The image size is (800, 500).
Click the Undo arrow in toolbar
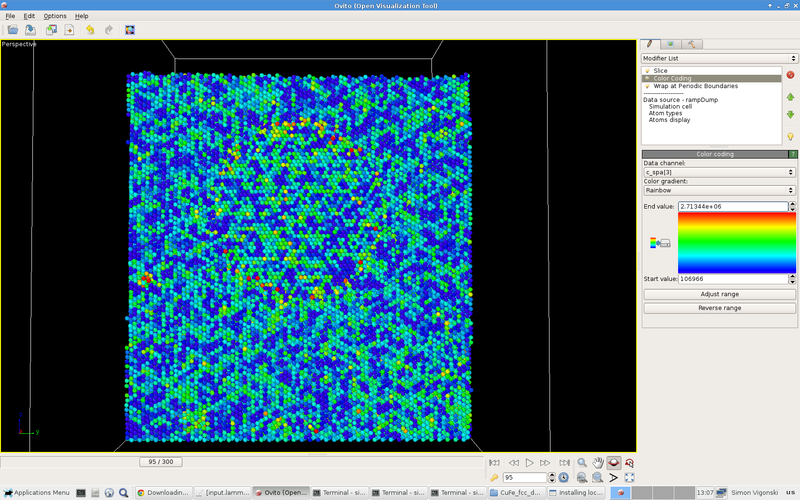tap(90, 30)
